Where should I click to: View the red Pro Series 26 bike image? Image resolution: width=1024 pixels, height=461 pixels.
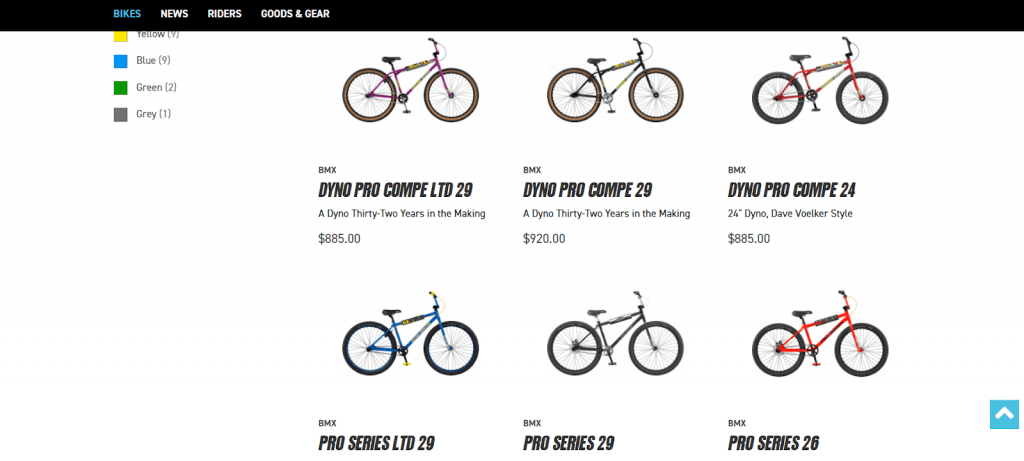tap(820, 333)
